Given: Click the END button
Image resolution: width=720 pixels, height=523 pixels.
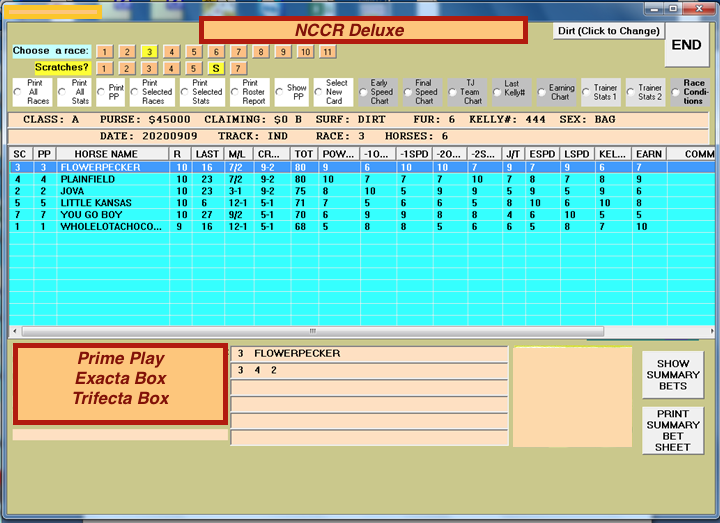Looking at the screenshot, I should tap(686, 45).
